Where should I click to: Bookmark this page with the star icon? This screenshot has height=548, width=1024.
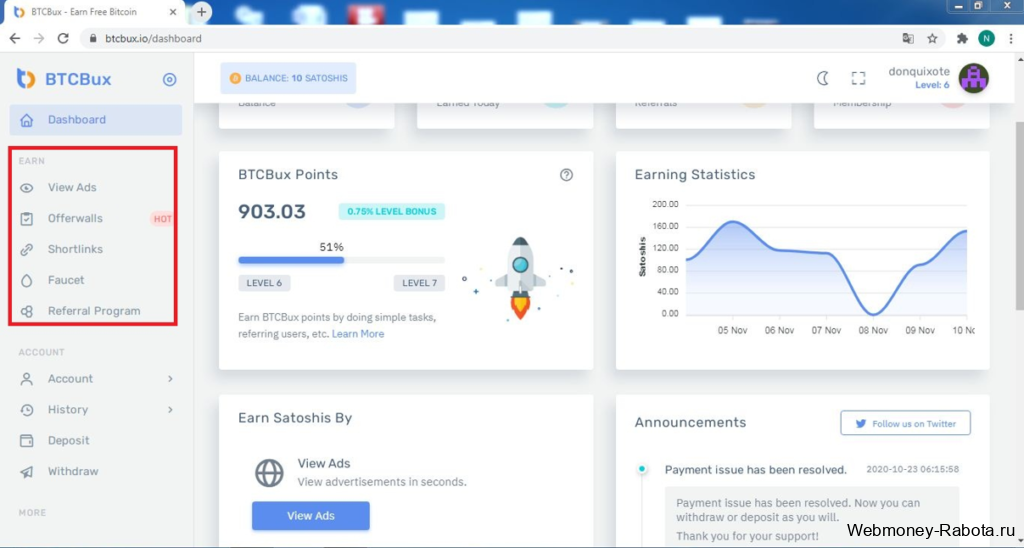click(933, 39)
